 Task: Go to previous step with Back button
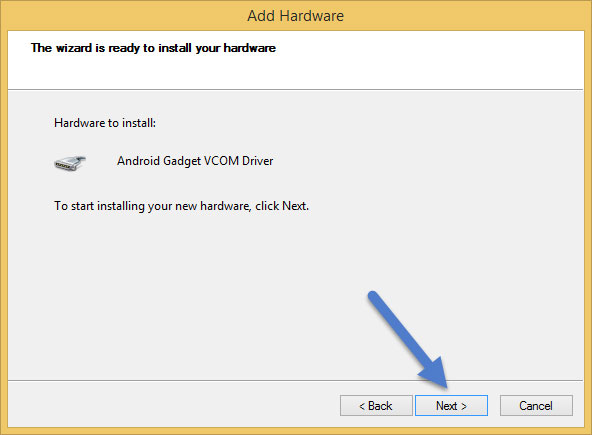point(376,406)
